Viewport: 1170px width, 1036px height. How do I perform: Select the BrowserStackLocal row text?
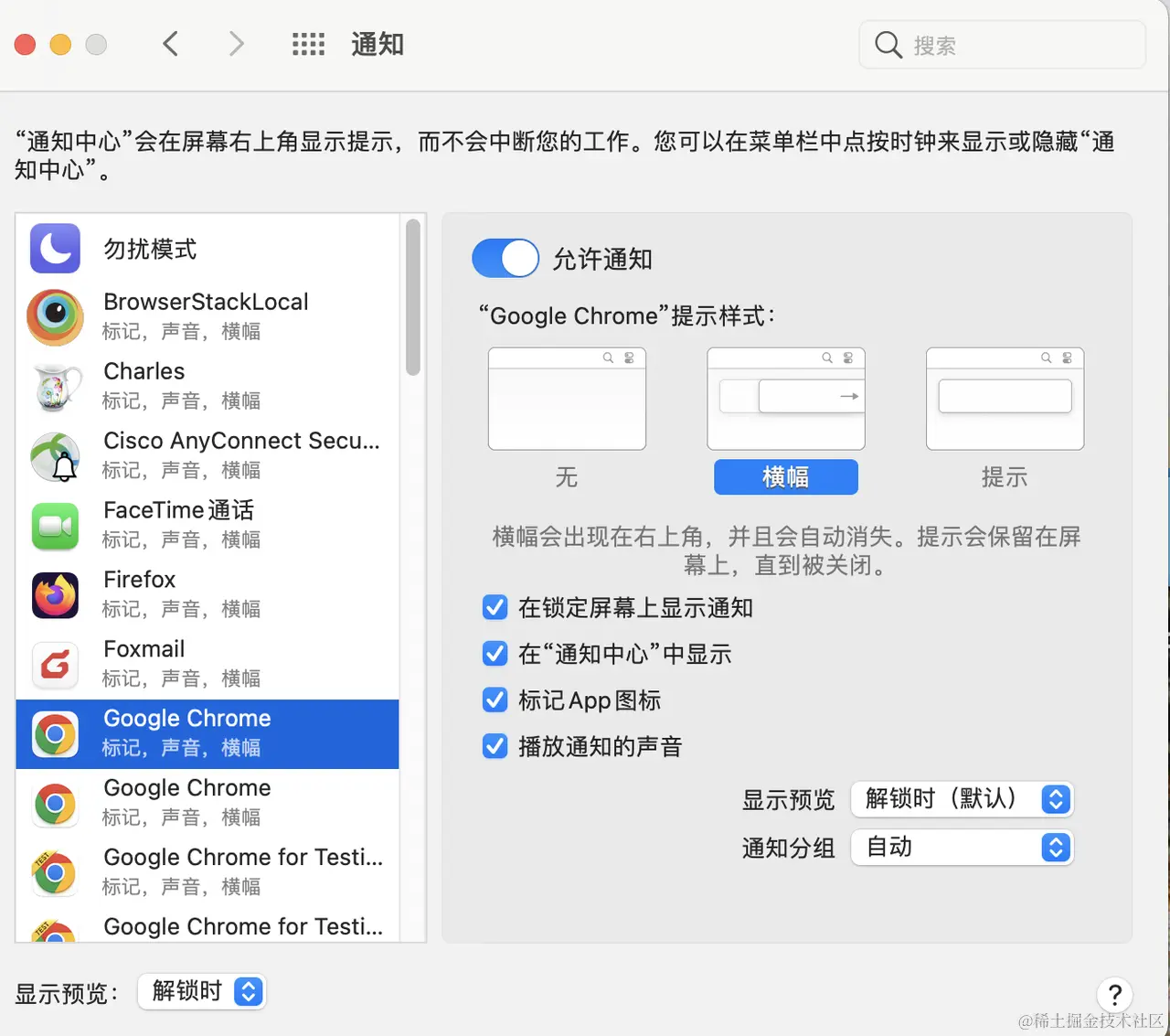click(x=206, y=316)
